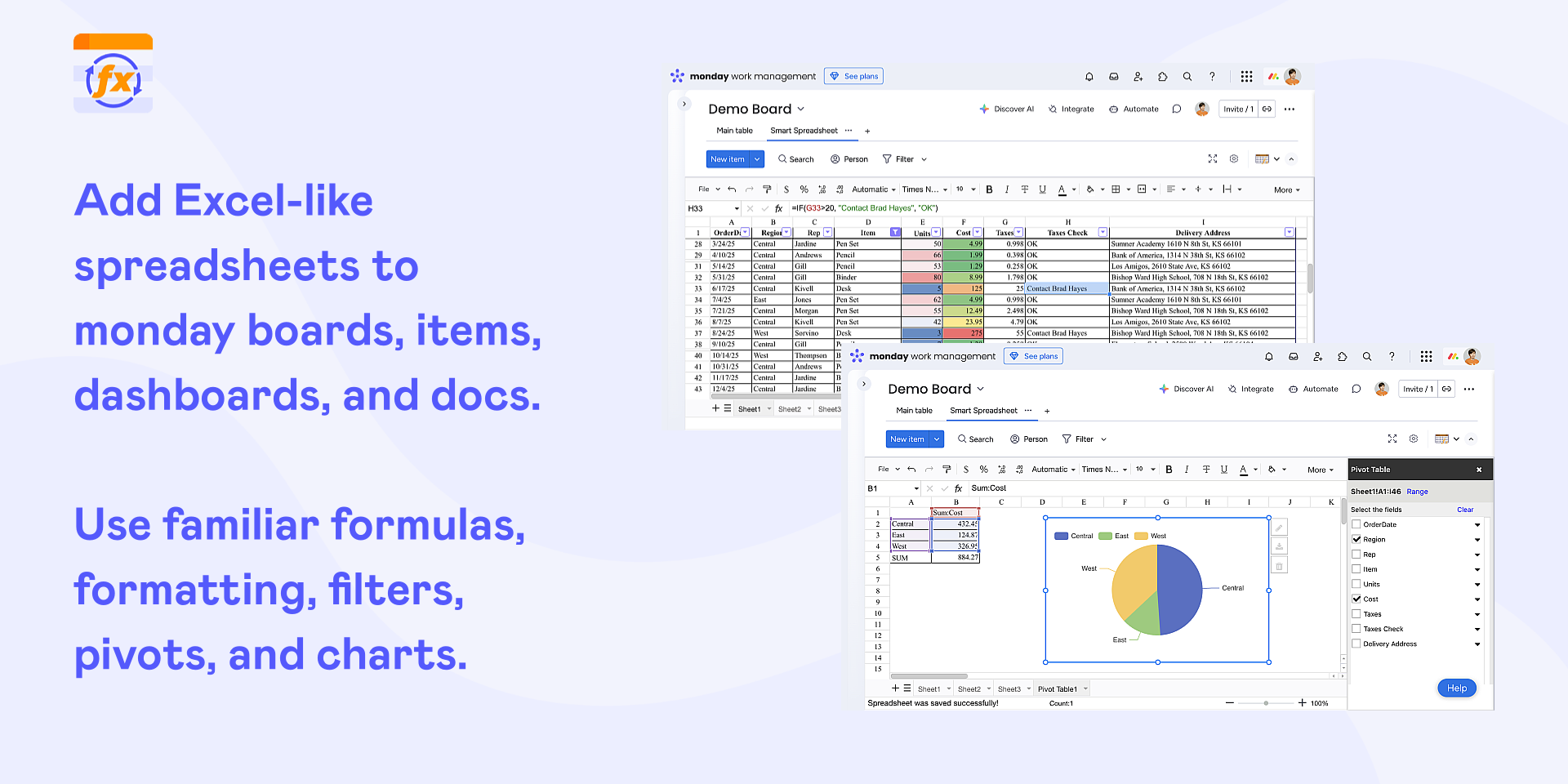Screen dimensions: 1568x784
Task: Check the OrderDate pivot field
Action: coord(1356,524)
